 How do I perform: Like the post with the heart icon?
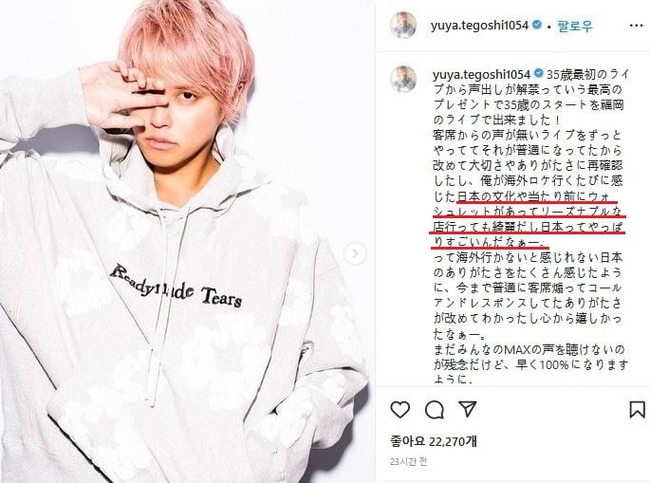[x=400, y=410]
